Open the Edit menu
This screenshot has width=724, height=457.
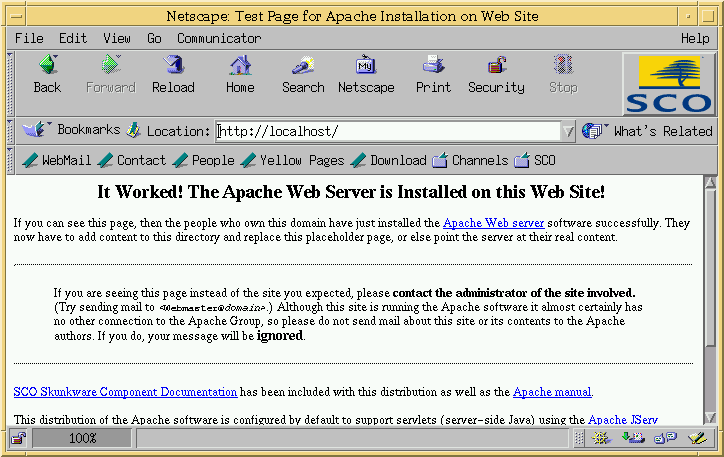pos(73,38)
